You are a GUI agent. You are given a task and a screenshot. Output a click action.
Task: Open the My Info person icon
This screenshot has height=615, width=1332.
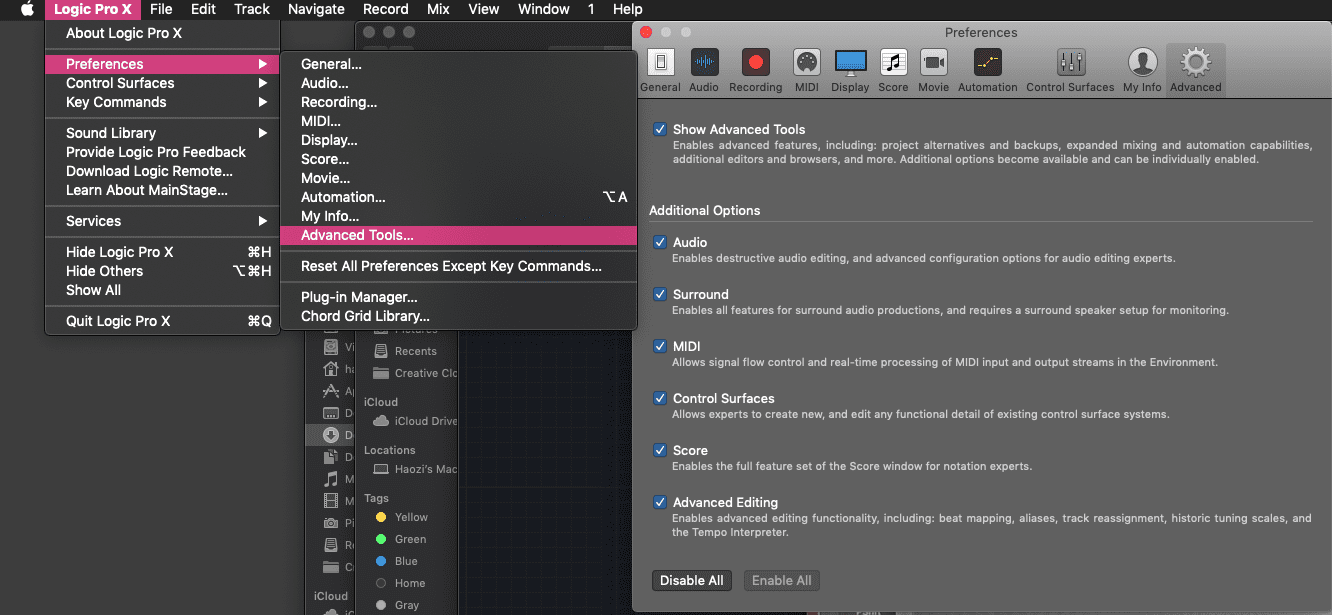pos(1142,62)
